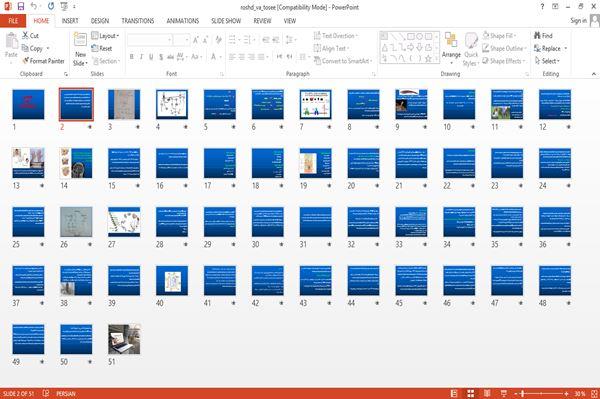This screenshot has height=399, width=600.
Task: Toggle Bold formatting button
Action: pos(132,57)
